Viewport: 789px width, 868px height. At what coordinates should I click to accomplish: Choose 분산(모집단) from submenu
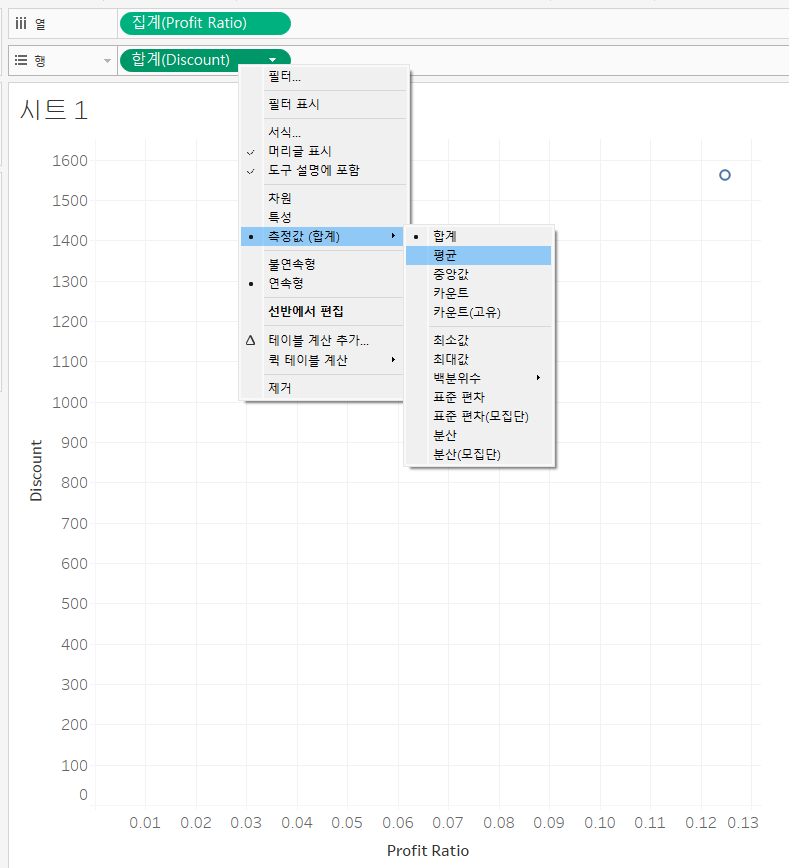479,454
